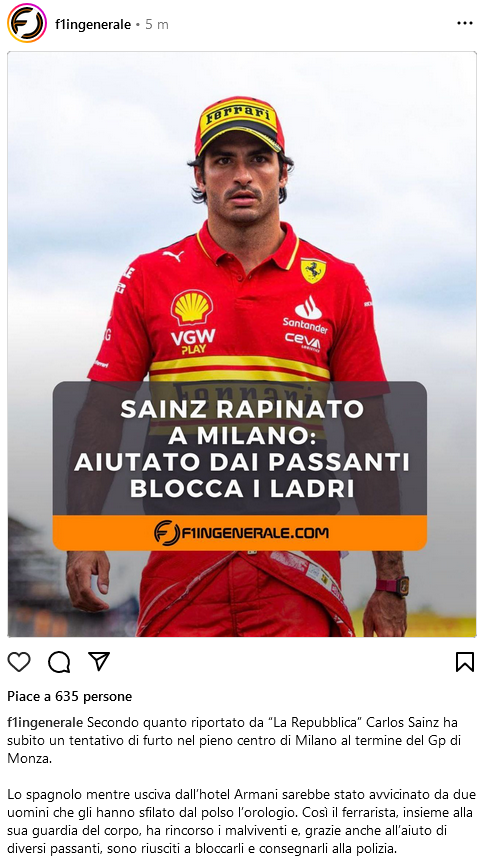
Task: Click bold f1ingenerale username in caption
Action: click(x=44, y=722)
